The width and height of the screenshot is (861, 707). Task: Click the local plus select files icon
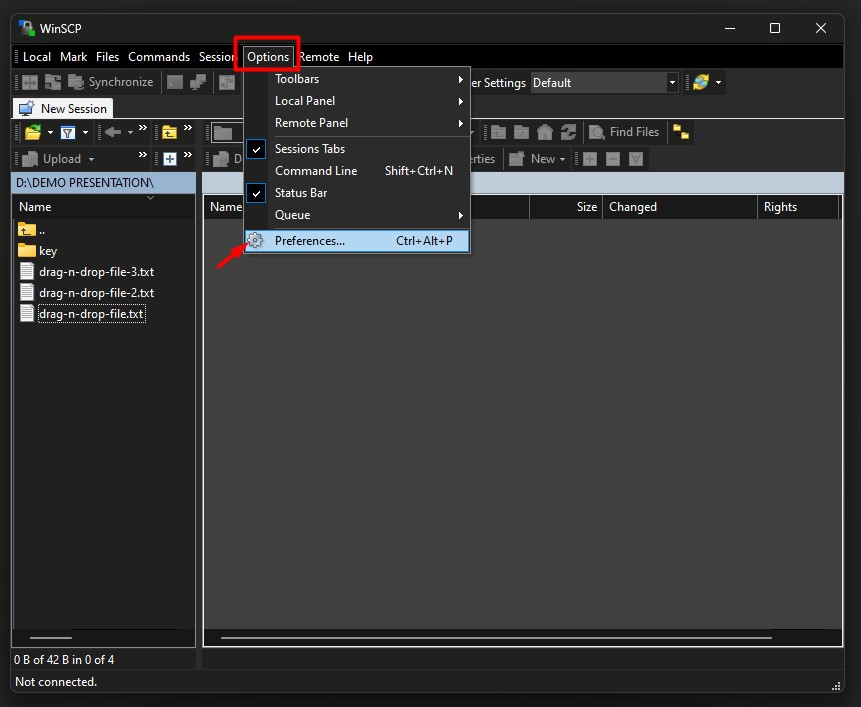(170, 159)
